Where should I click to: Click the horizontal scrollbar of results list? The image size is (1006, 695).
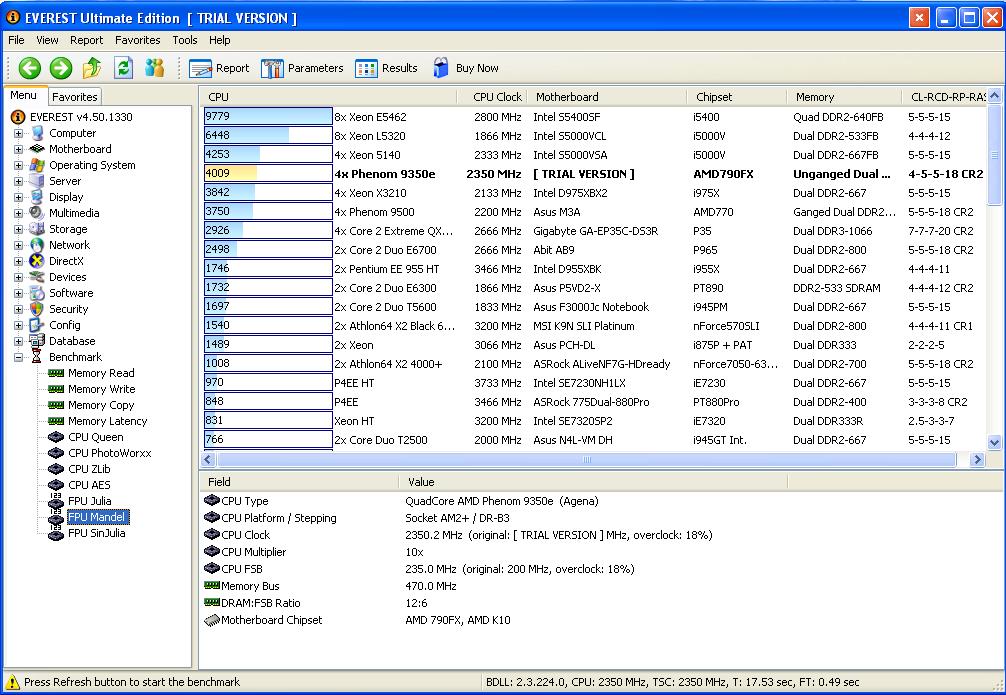point(586,460)
